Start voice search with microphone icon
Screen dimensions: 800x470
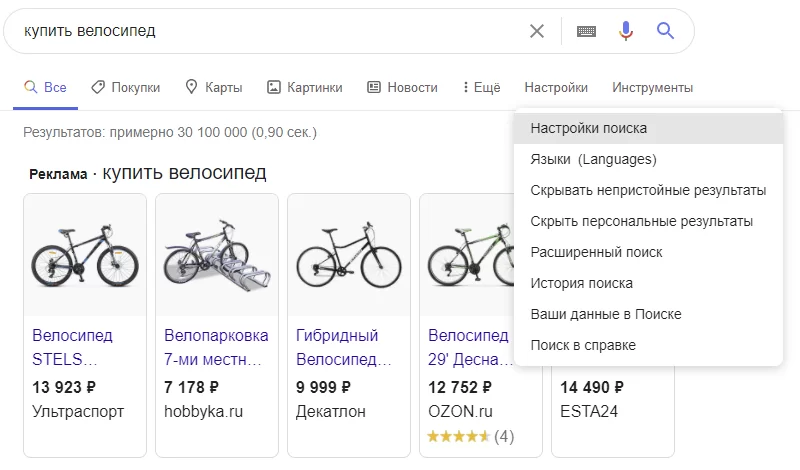tap(626, 31)
